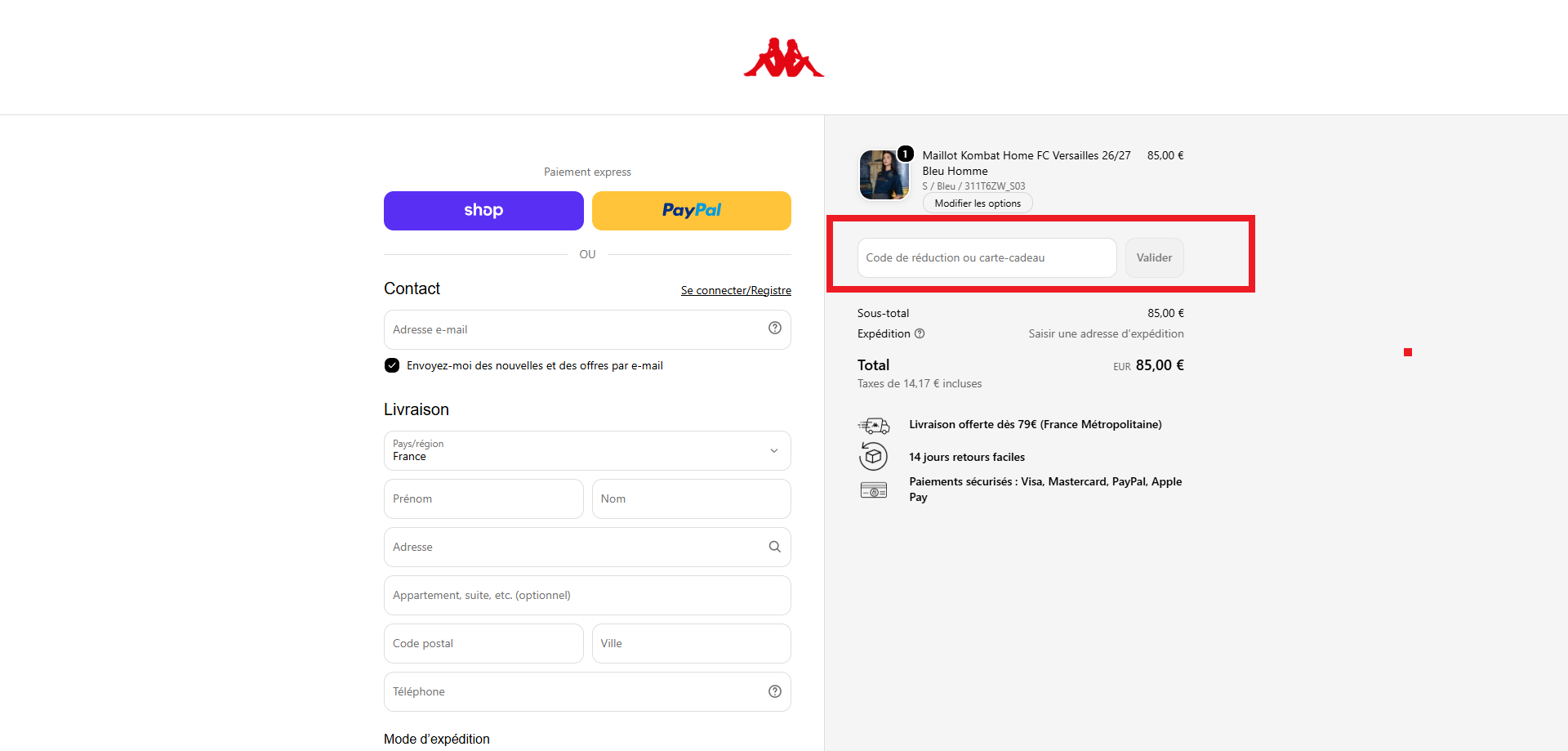This screenshot has width=1568, height=751.
Task: Focus the Adresse search field
Action: (x=587, y=547)
